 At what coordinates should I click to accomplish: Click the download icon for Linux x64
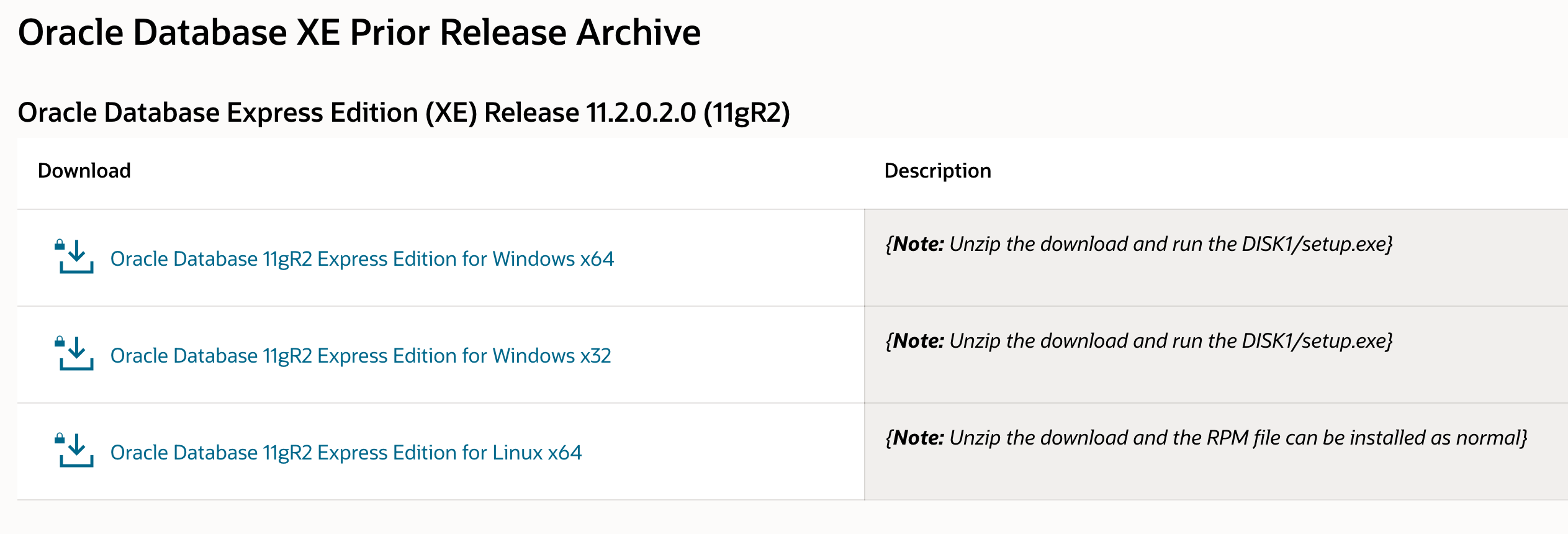click(76, 450)
